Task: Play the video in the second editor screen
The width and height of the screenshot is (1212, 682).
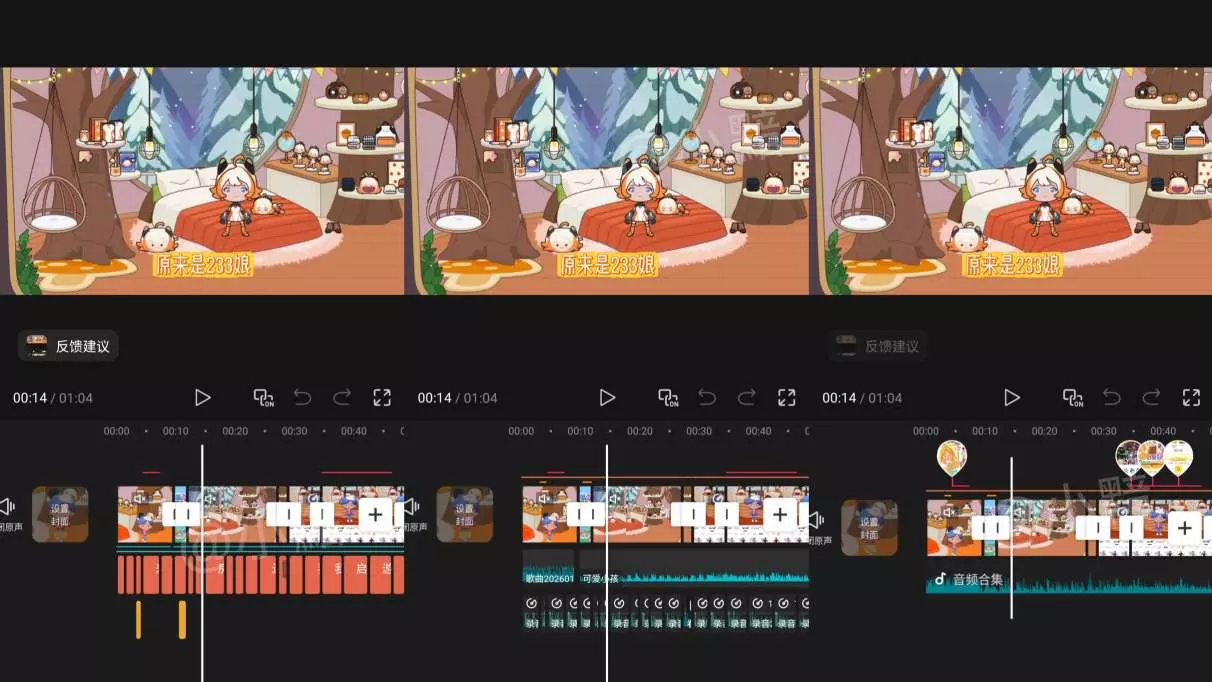Action: [x=607, y=397]
